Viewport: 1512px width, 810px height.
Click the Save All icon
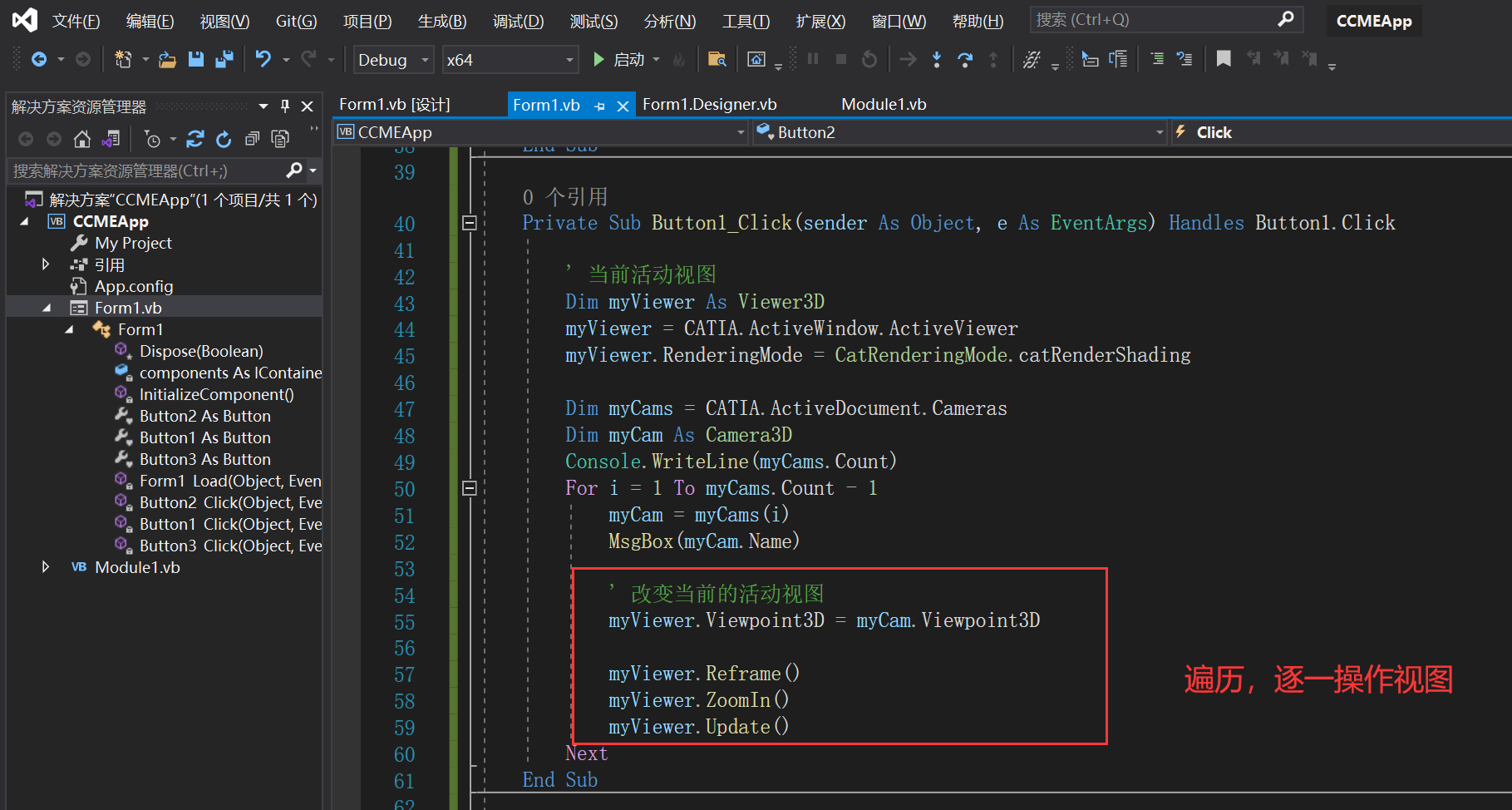(x=224, y=59)
